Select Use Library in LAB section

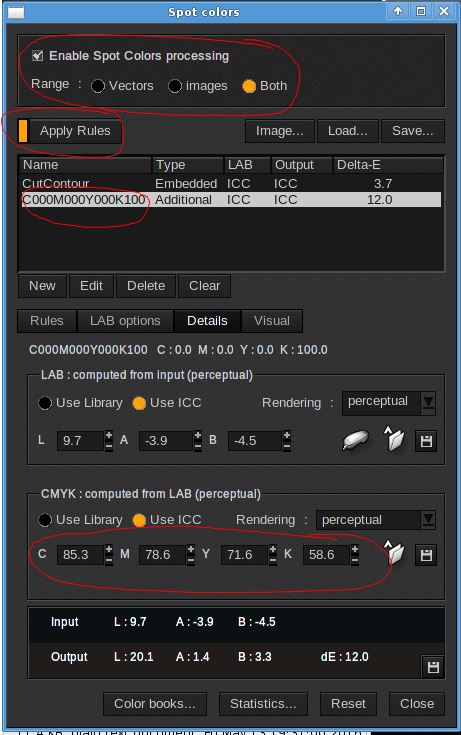click(x=45, y=403)
